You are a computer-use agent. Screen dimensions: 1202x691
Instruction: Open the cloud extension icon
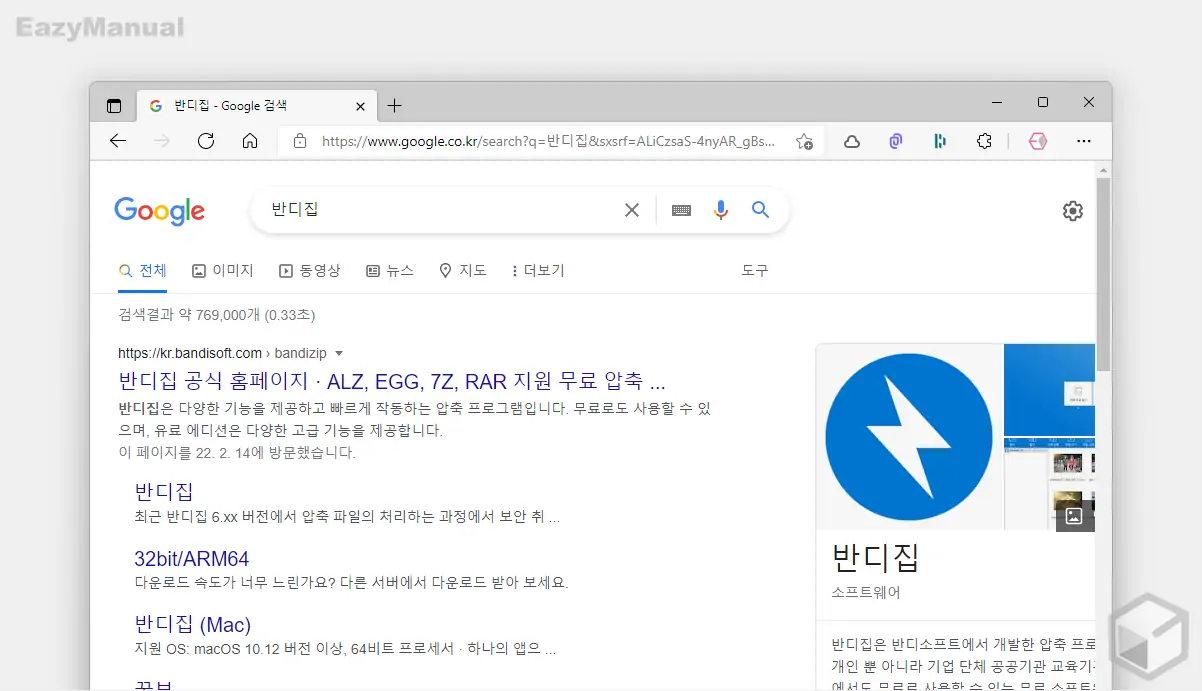852,142
